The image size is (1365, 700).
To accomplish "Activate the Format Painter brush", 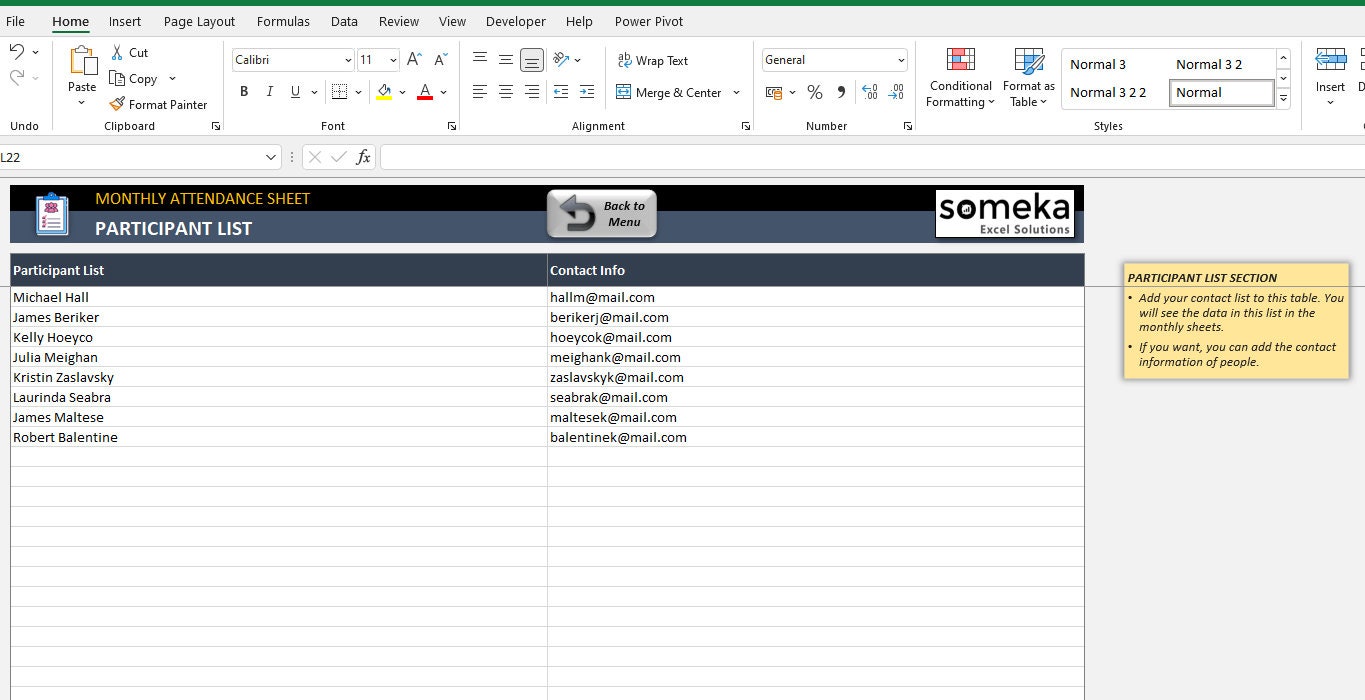I will click(x=117, y=104).
